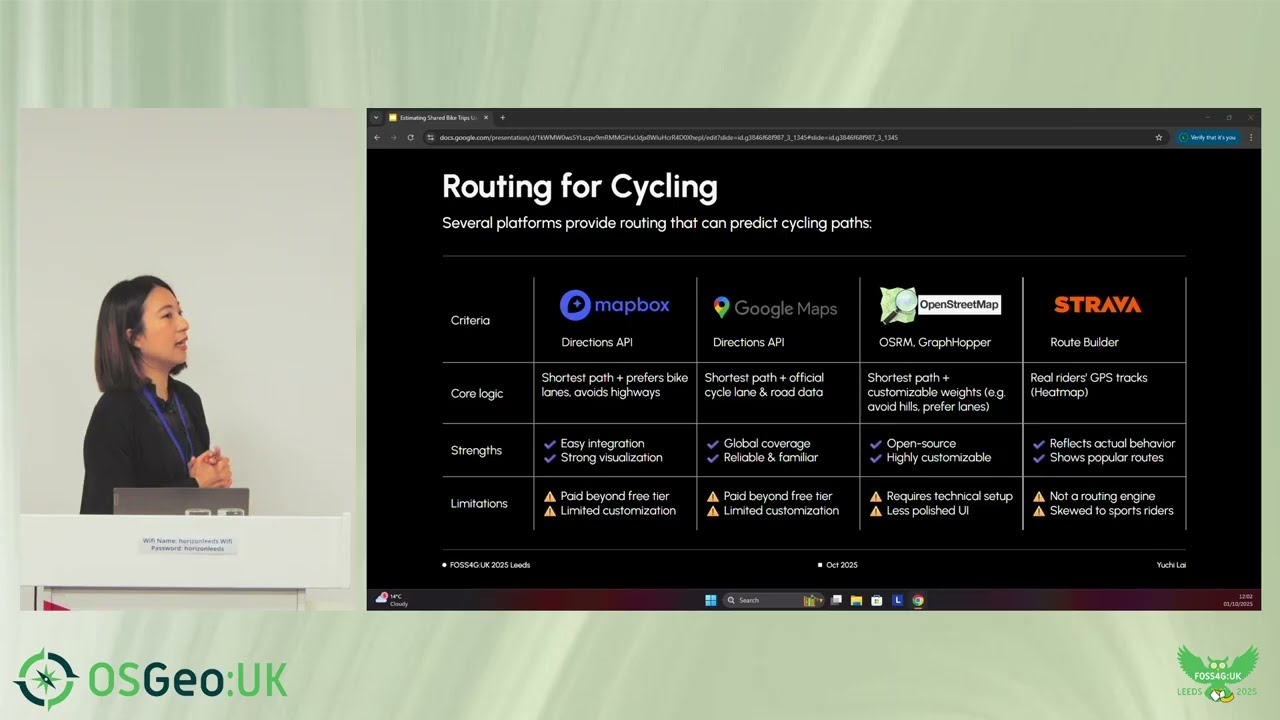Click the Strengths row label
This screenshot has width=1280, height=720.
pyautogui.click(x=476, y=451)
